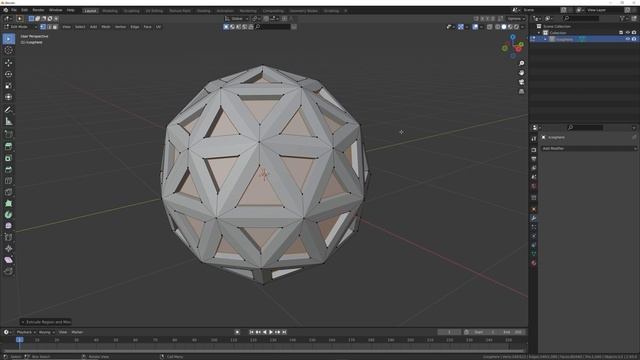The image size is (640, 360).
Task: Enable edge select mode
Action: [x=49, y=27]
